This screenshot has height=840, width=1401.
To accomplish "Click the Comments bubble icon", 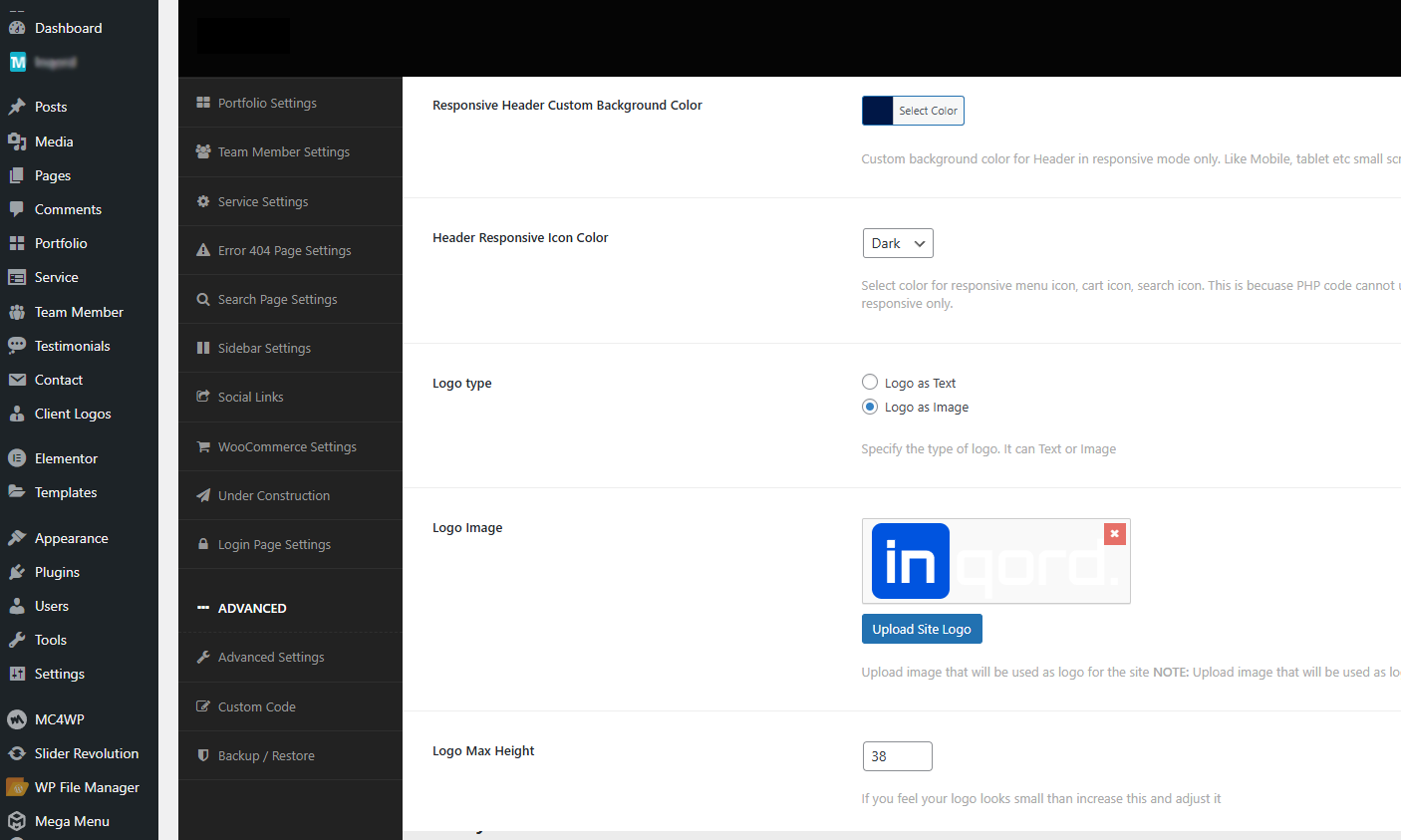I will coord(17,209).
